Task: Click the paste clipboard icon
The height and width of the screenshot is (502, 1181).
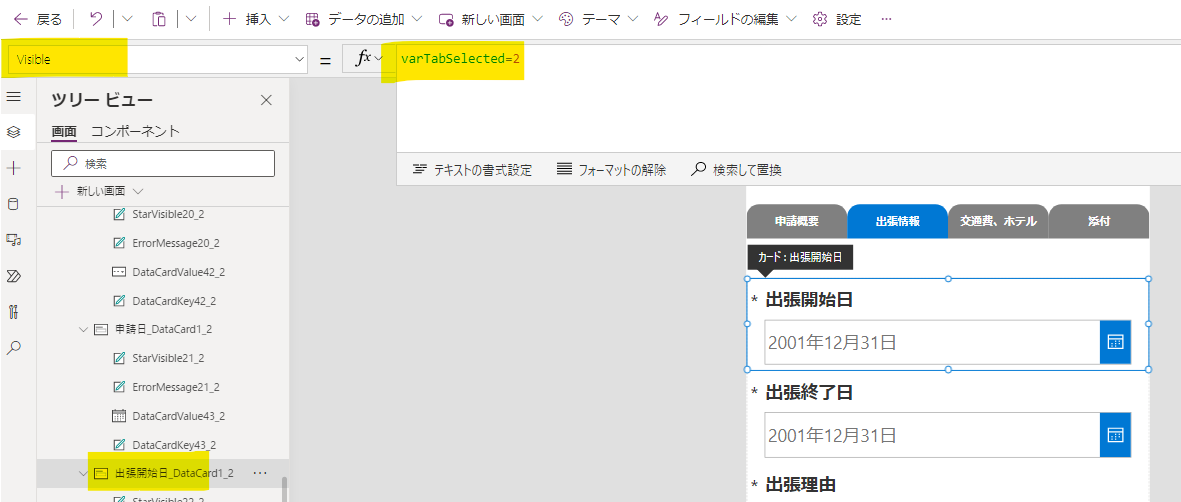Action: click(159, 20)
